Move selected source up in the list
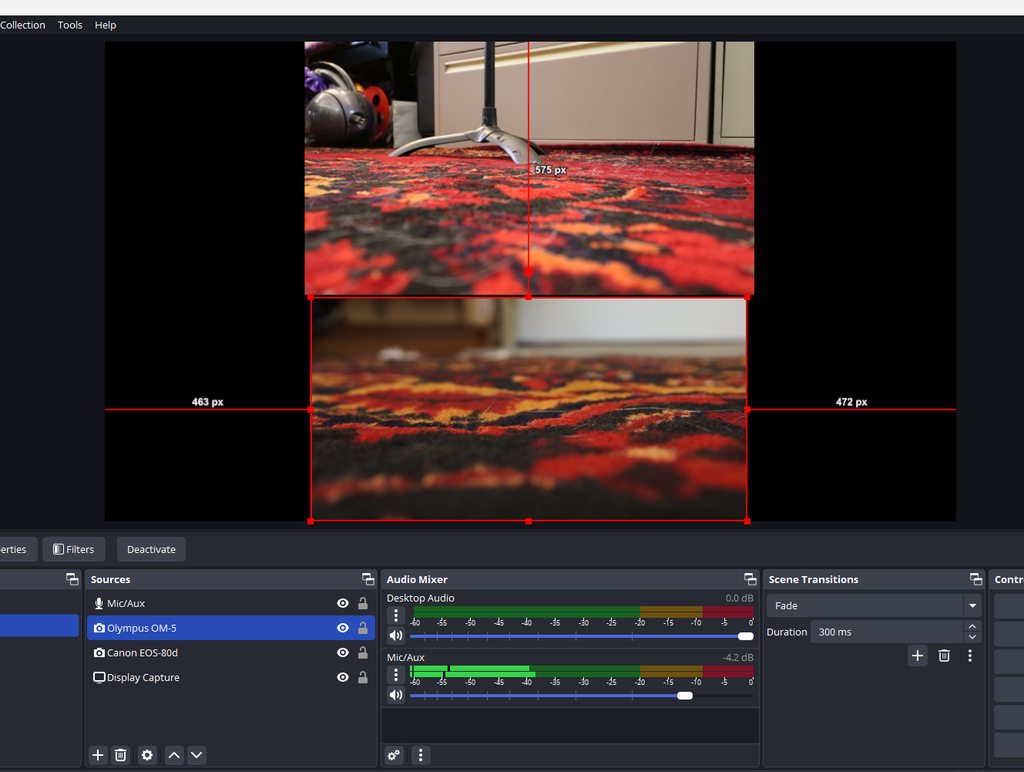Screen dimensions: 1024x772 tap(174, 755)
